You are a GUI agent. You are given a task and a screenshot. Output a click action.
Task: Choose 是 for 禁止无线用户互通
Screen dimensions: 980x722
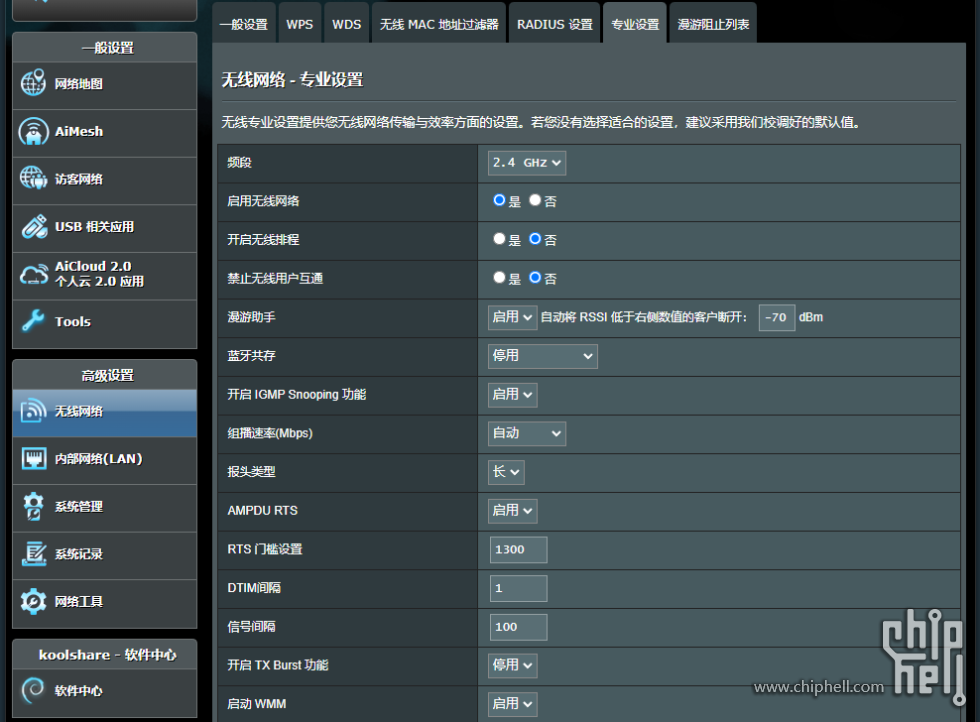click(499, 278)
